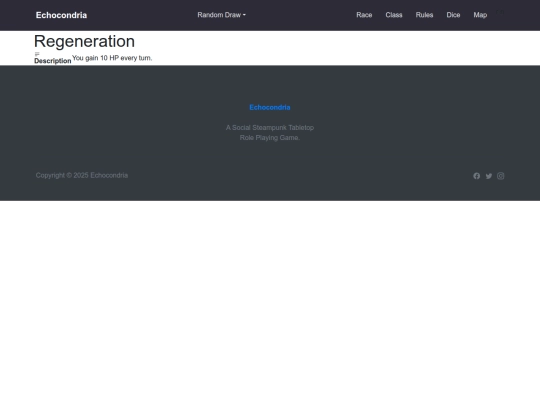Viewport: 540px width, 405px height.
Task: Navigate to the Rules page
Action: point(424,15)
